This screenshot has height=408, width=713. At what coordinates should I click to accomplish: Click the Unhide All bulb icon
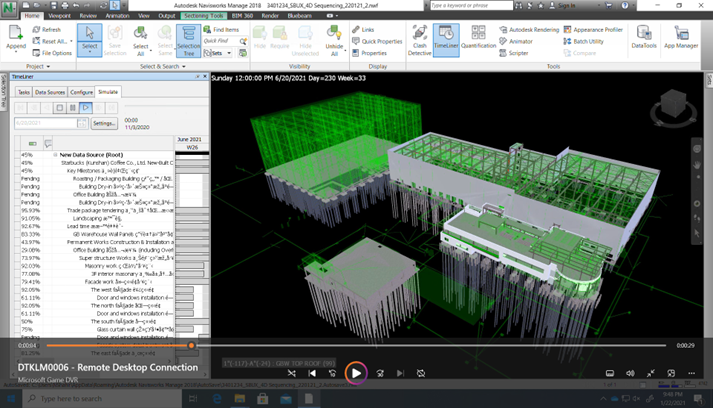(334, 33)
